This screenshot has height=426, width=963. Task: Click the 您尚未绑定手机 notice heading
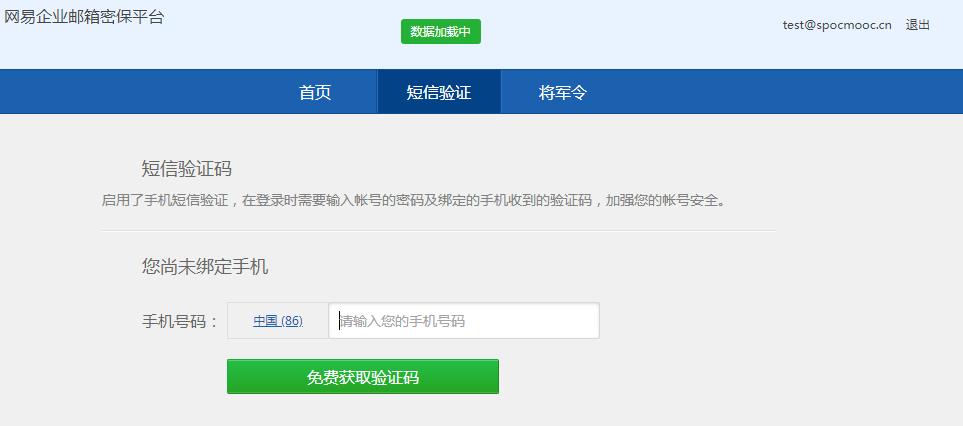[205, 267]
